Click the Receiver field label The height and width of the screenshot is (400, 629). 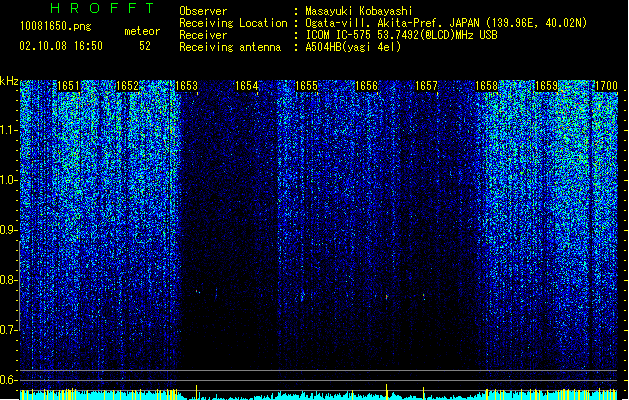point(203,35)
